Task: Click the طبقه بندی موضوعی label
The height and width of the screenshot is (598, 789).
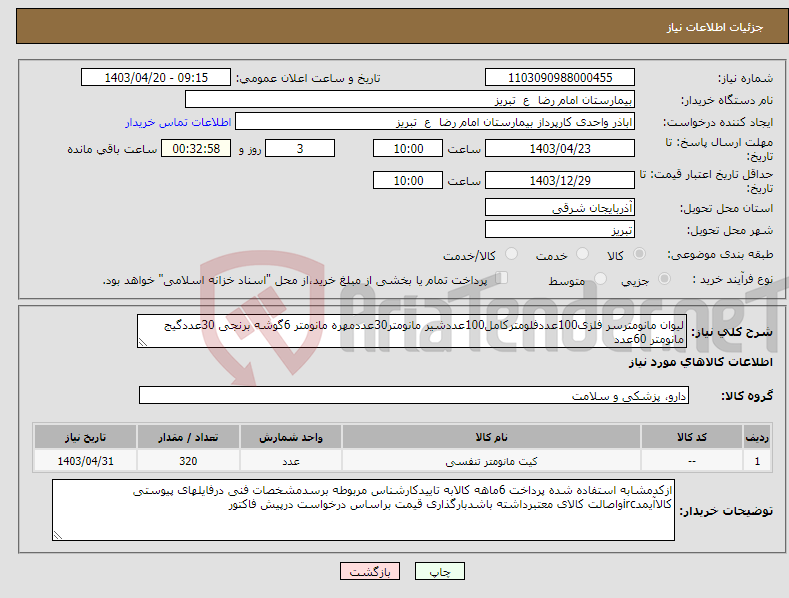Action: click(x=720, y=255)
